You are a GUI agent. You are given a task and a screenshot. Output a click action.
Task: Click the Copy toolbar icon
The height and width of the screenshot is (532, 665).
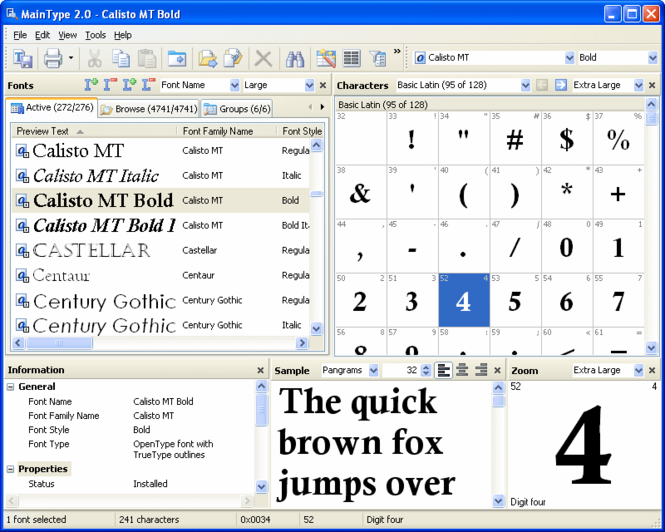point(121,58)
